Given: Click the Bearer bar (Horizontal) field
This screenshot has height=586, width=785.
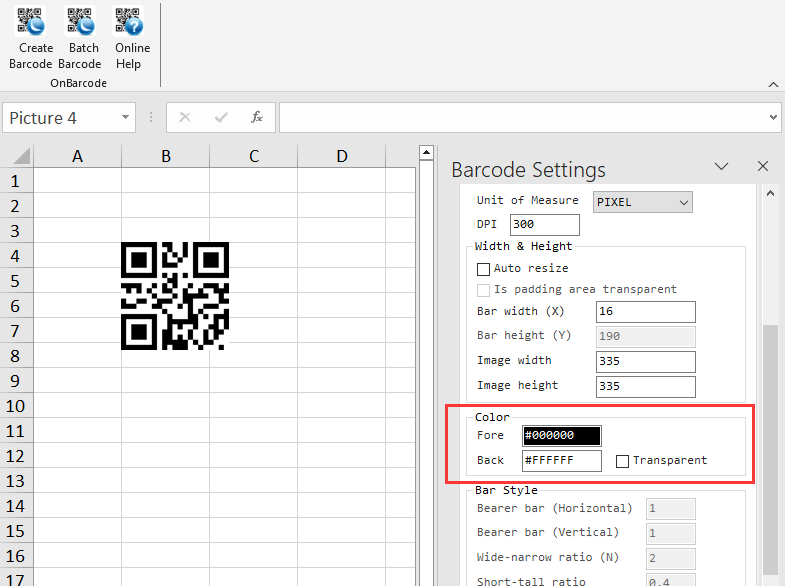Looking at the screenshot, I should point(670,508).
